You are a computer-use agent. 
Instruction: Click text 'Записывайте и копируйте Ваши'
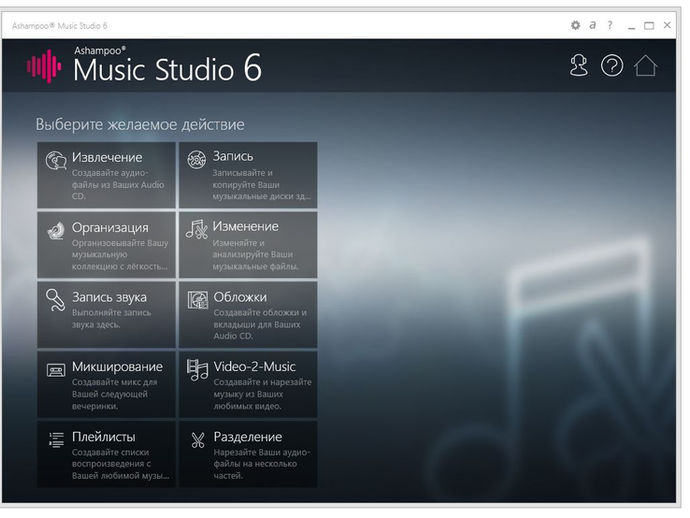tap(246, 179)
